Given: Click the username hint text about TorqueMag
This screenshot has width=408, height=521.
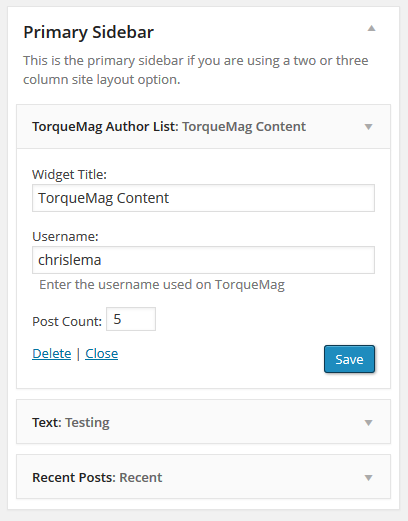Looking at the screenshot, I should (162, 285).
